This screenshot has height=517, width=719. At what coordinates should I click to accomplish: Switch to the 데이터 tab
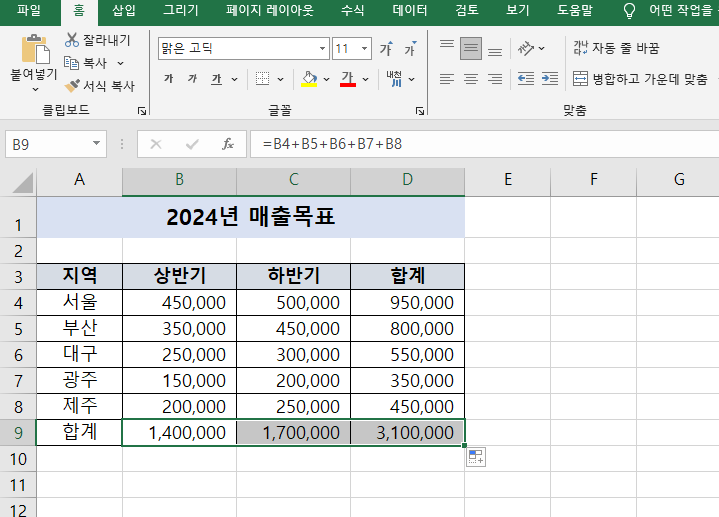click(x=409, y=10)
